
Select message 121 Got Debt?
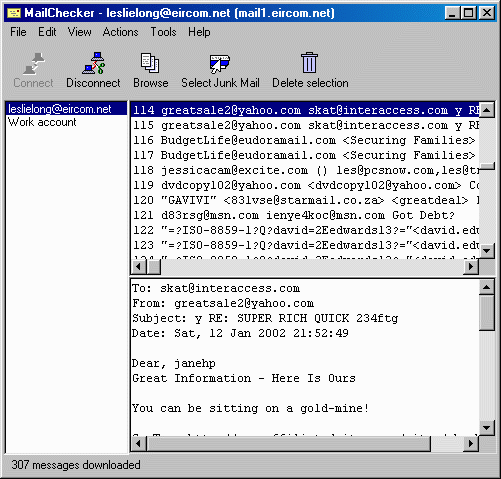pyautogui.click(x=305, y=215)
